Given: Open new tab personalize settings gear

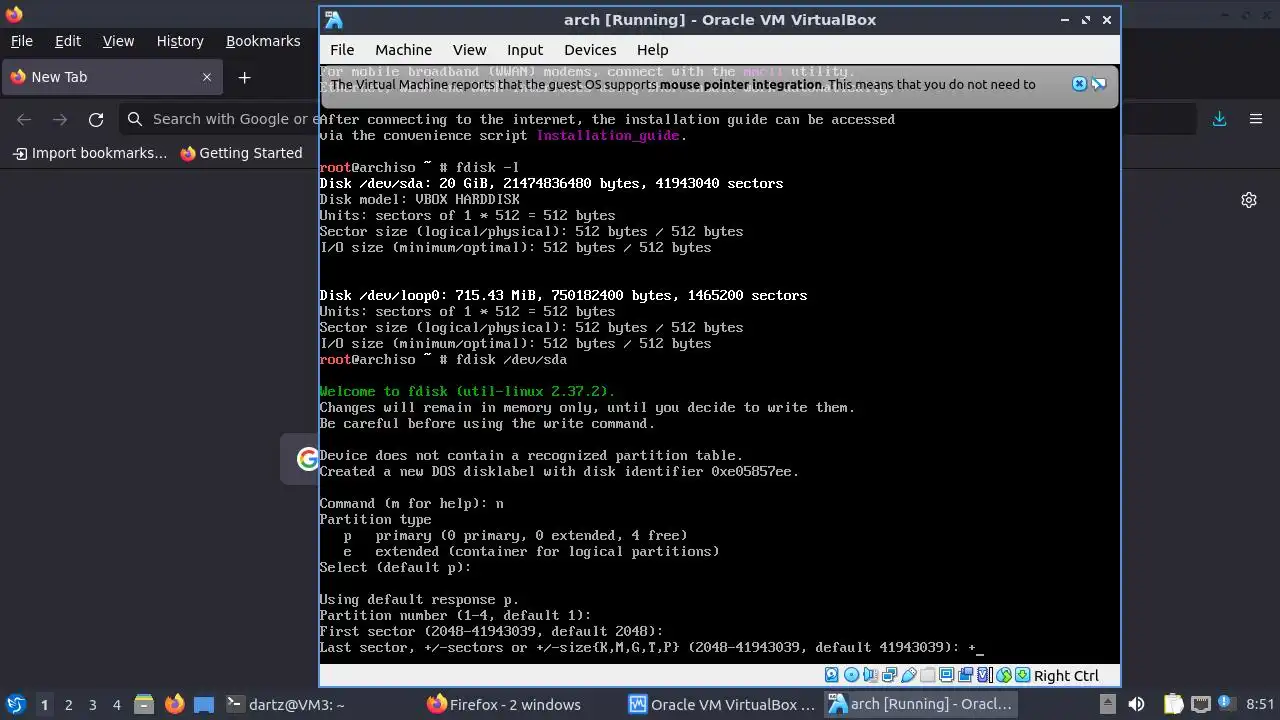Looking at the screenshot, I should (x=1249, y=200).
